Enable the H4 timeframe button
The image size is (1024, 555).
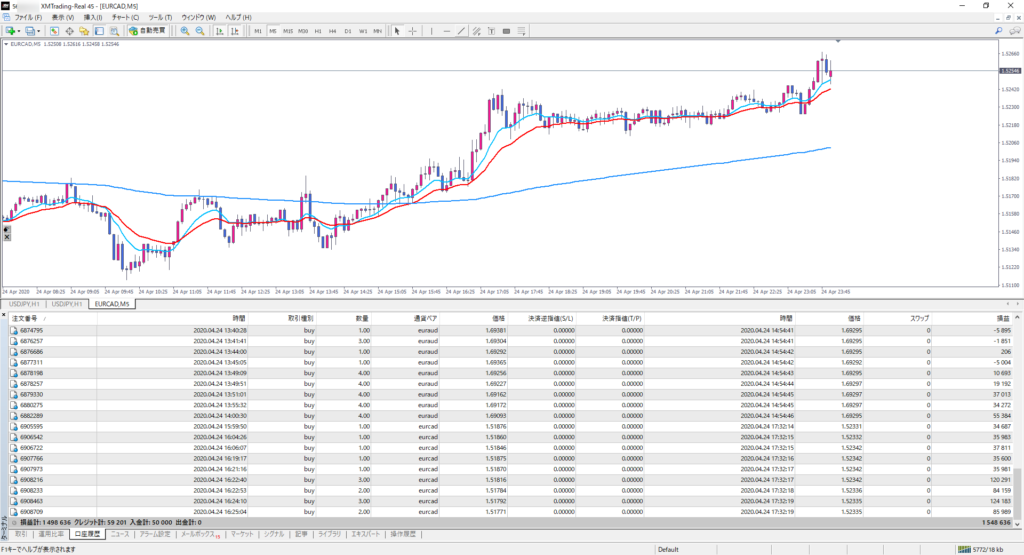(x=332, y=31)
